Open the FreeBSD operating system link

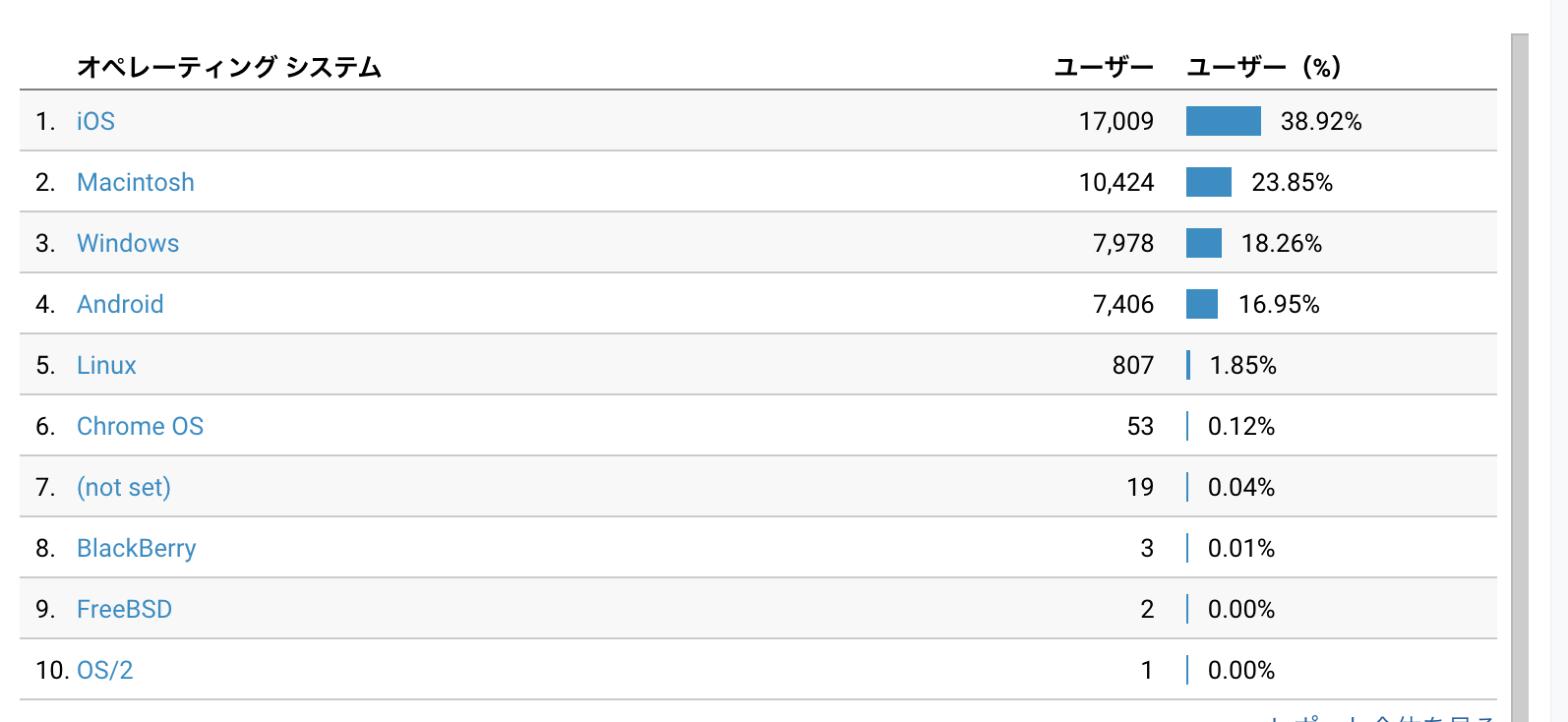click(124, 609)
